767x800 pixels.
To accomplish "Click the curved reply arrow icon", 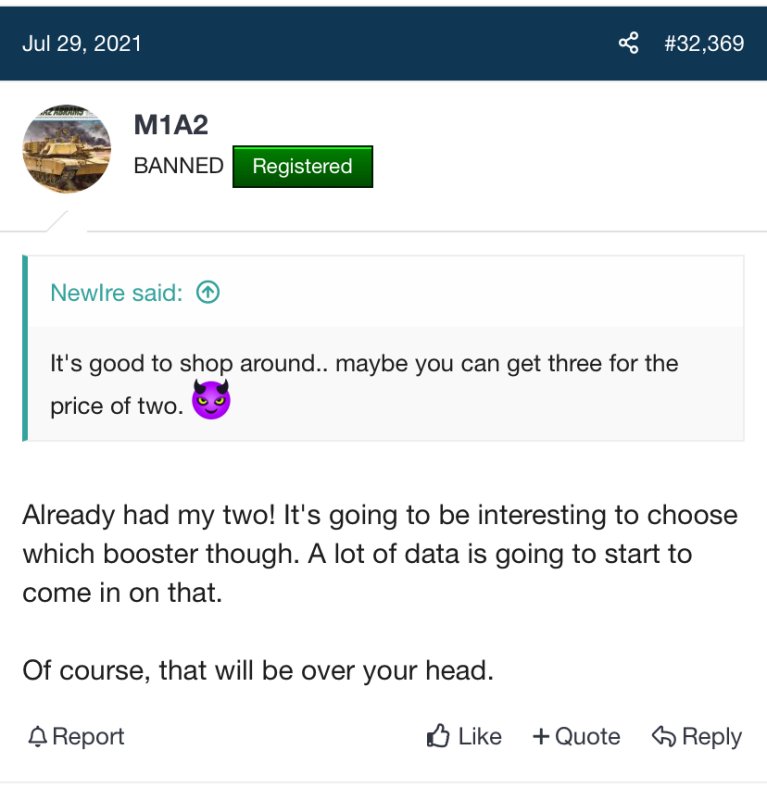I will tap(663, 737).
